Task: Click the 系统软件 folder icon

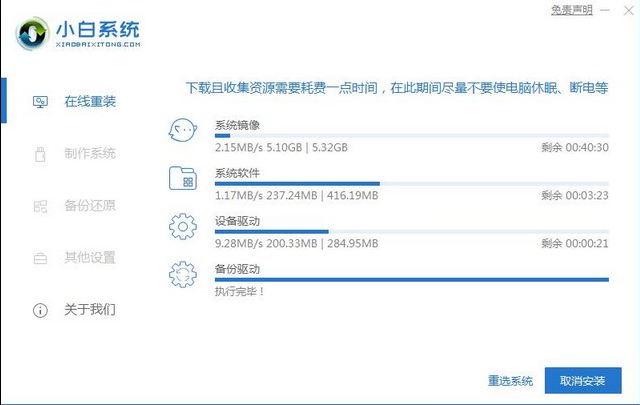Action: click(183, 179)
